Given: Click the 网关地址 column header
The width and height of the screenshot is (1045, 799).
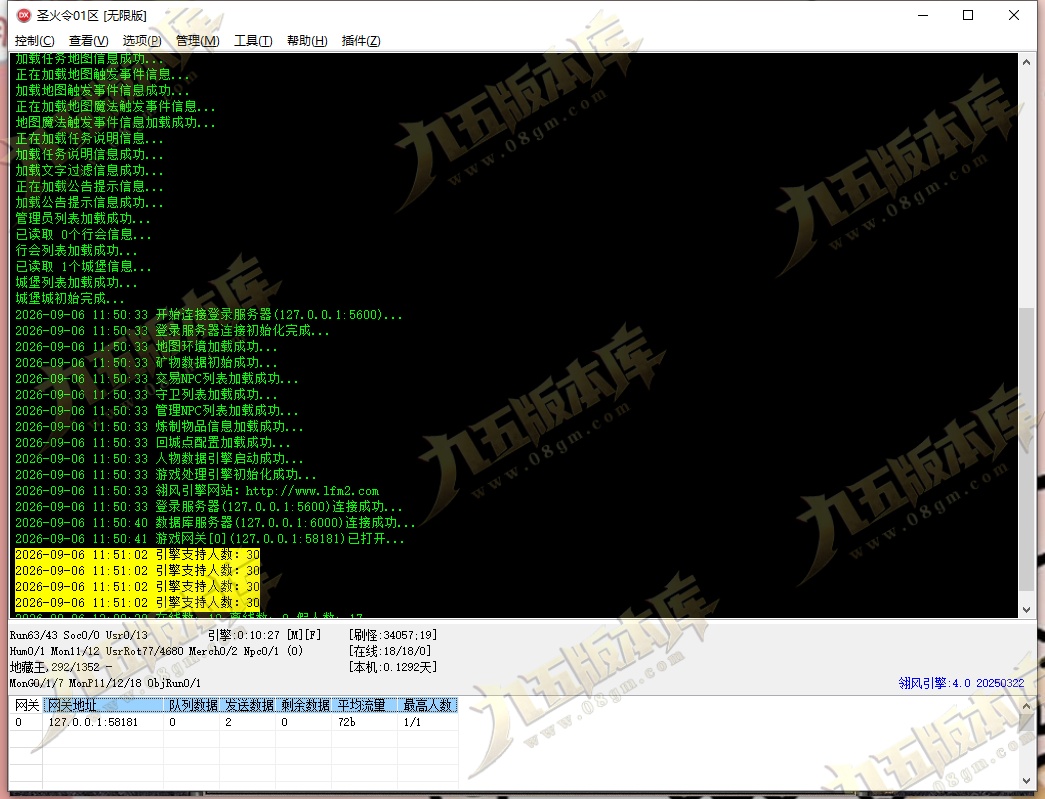Looking at the screenshot, I should (103, 705).
